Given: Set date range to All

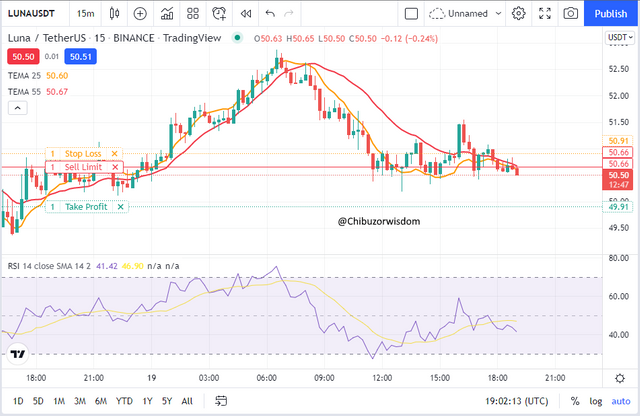Looking at the screenshot, I should click(x=187, y=401).
